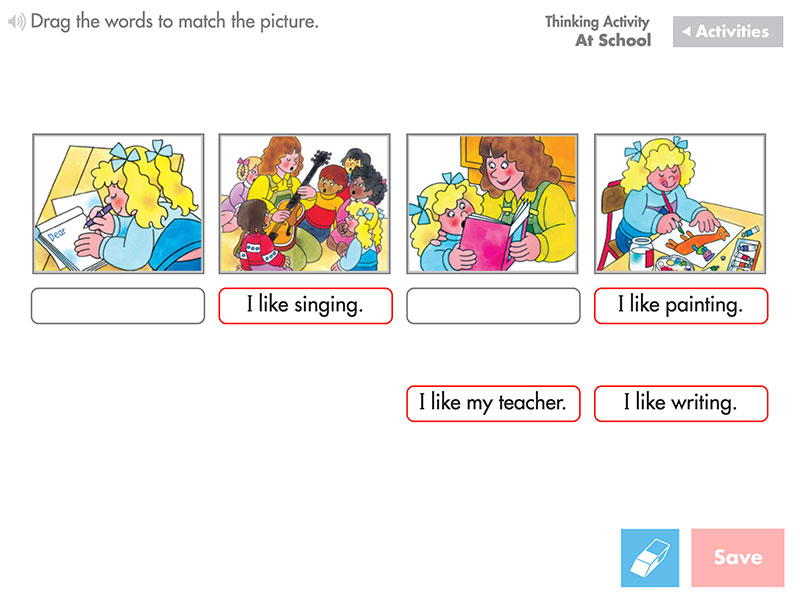Click the picture of the teacher reading
This screenshot has width=800, height=595.
(492, 203)
